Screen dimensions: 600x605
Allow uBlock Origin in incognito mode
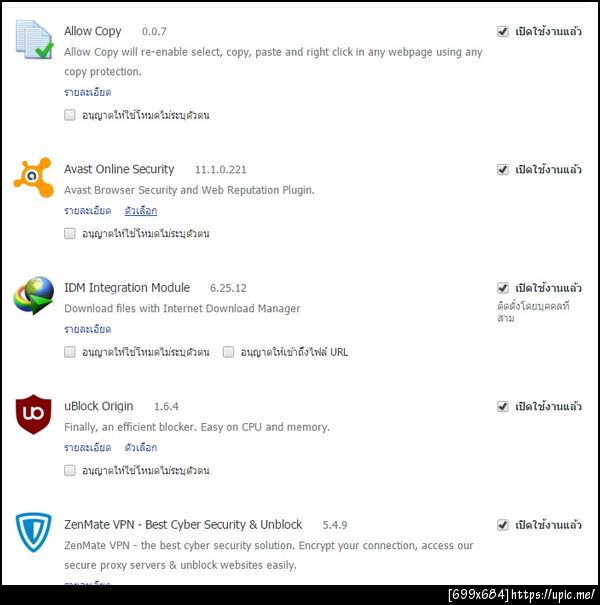[70, 470]
